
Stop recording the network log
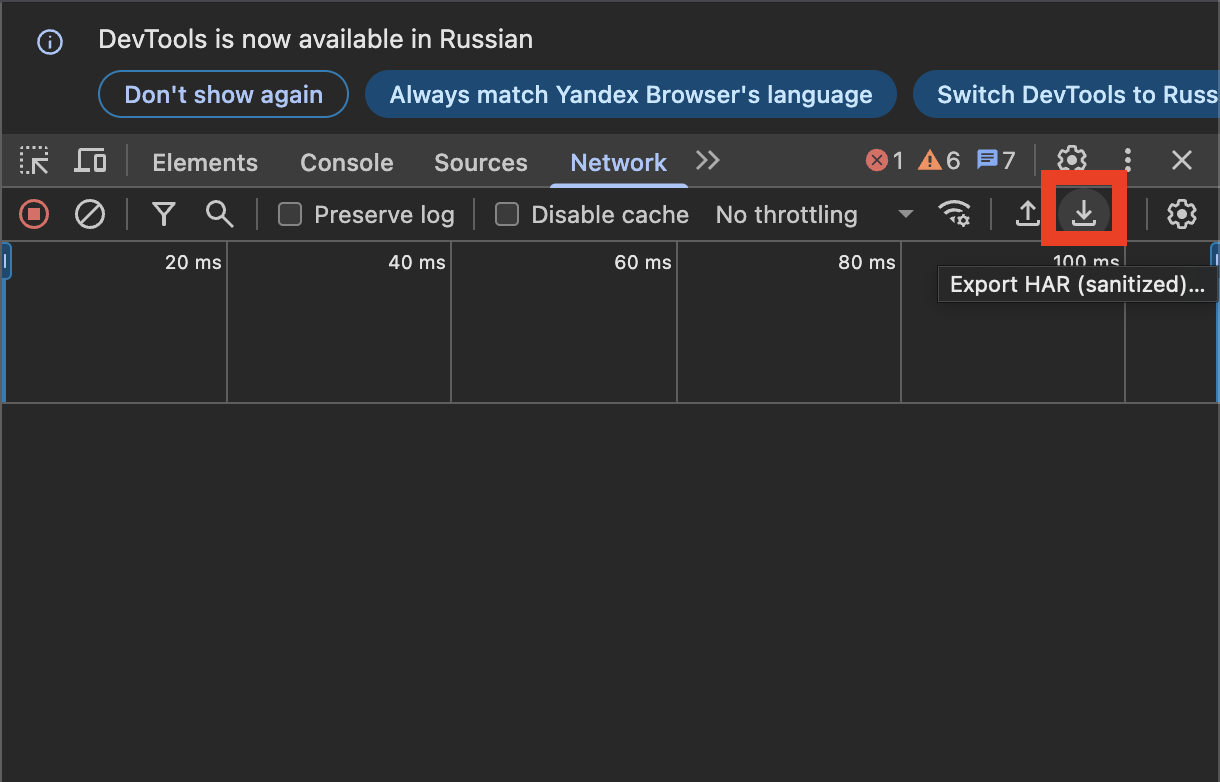coord(34,214)
